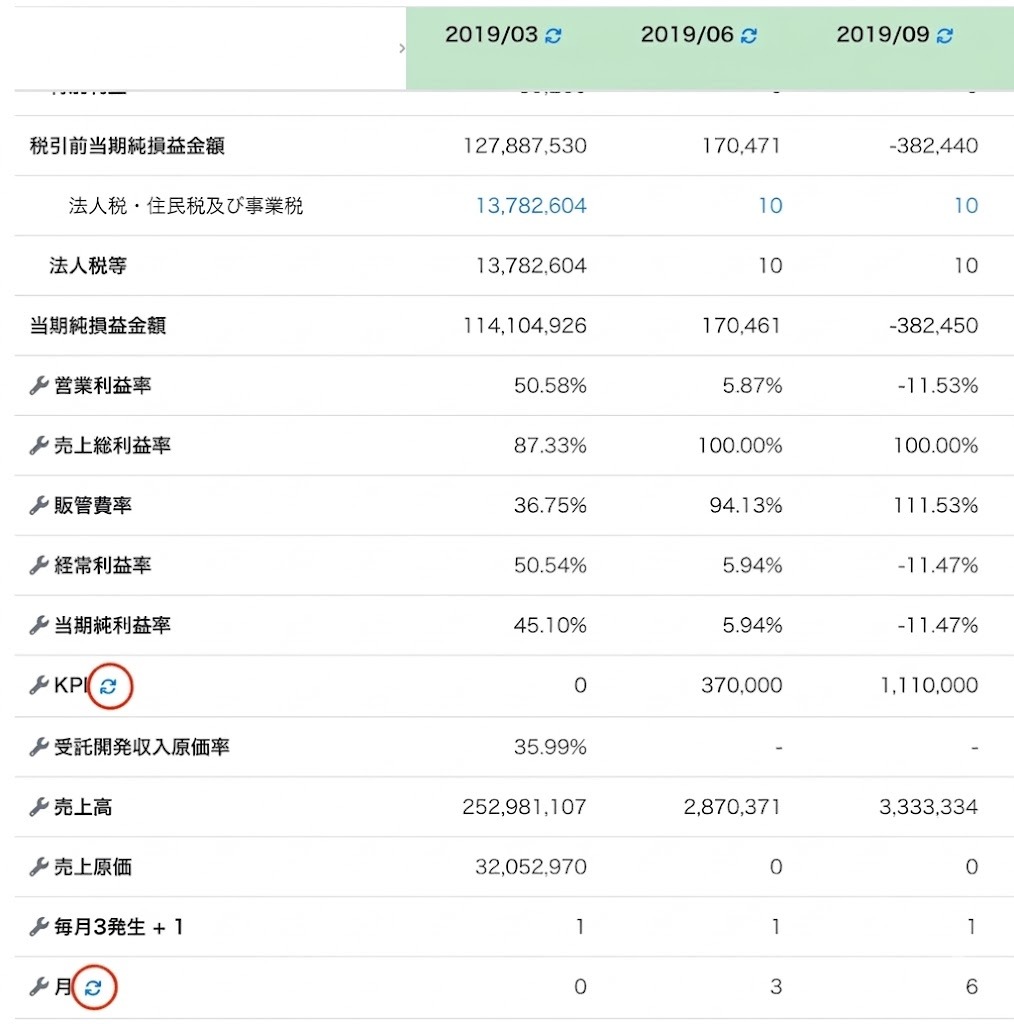
Task: Click the KPI value 1,110,000 cell
Action: point(929,685)
